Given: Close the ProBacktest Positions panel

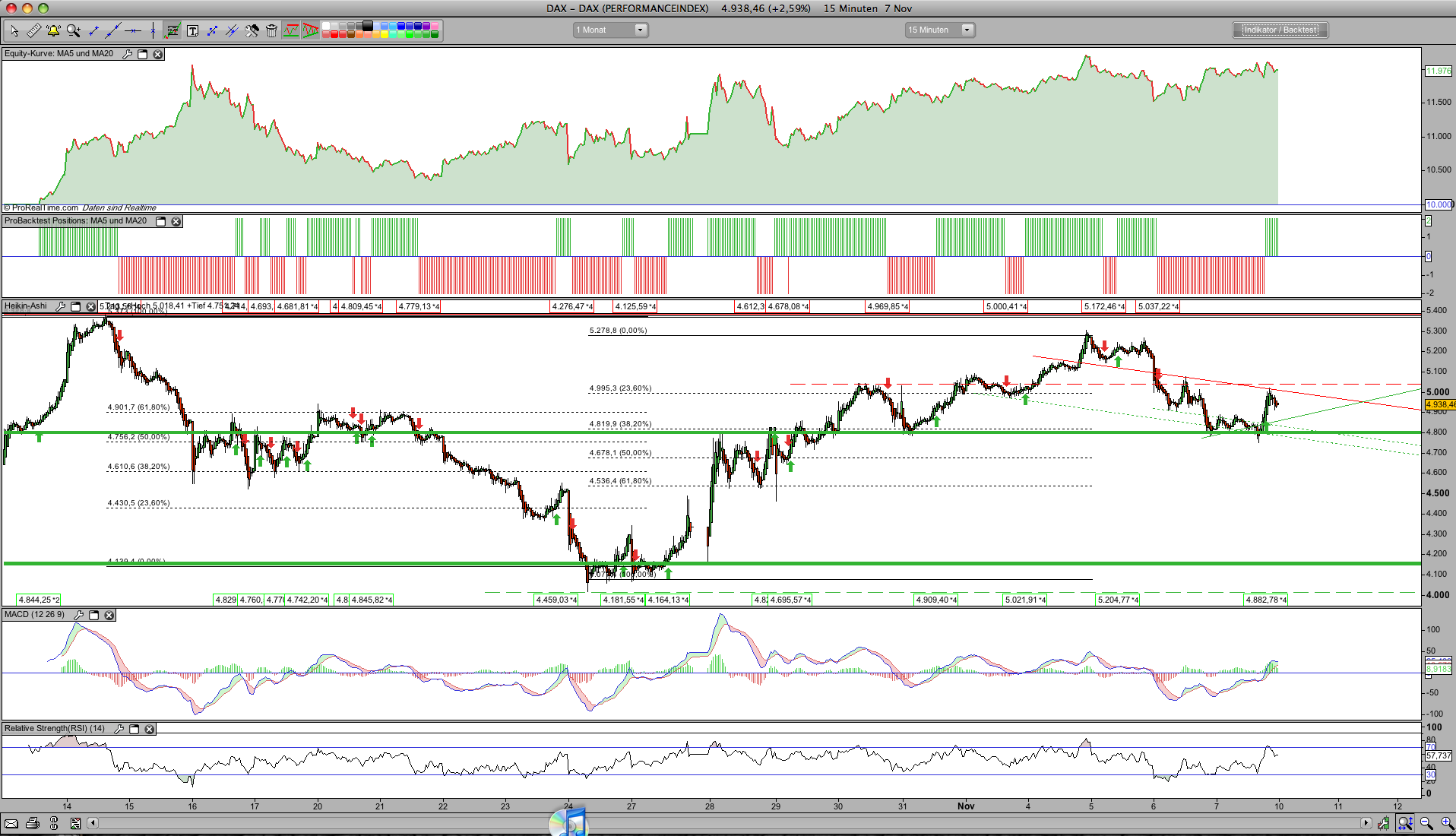Looking at the screenshot, I should tap(176, 221).
